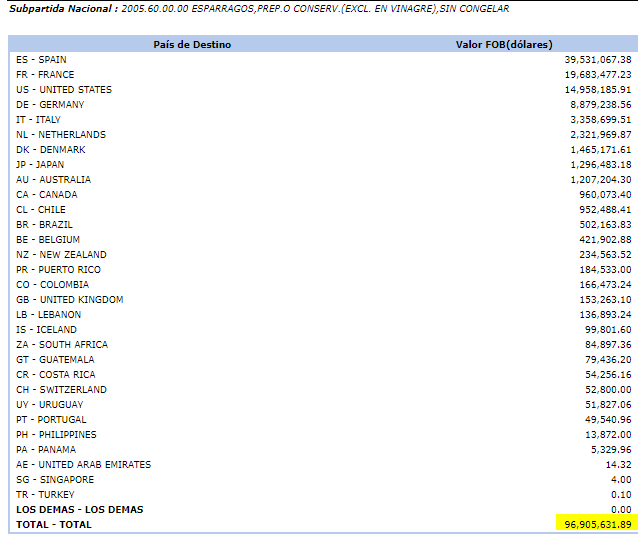
Task: Click New Zealand's value 234,563.52
Action: (605, 255)
